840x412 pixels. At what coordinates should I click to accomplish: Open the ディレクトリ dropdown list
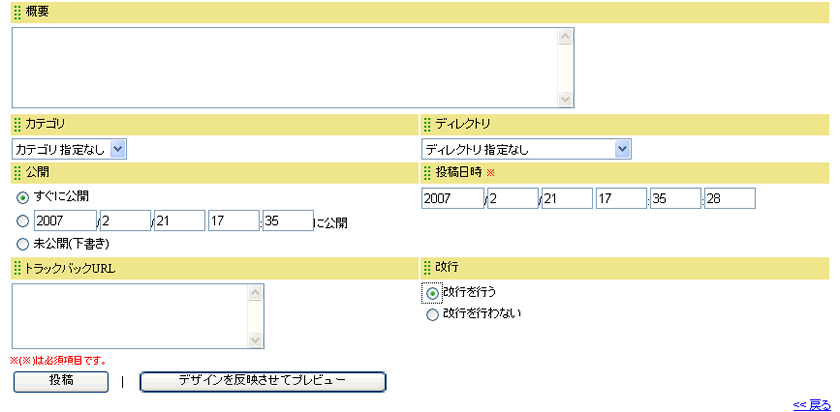point(526,149)
